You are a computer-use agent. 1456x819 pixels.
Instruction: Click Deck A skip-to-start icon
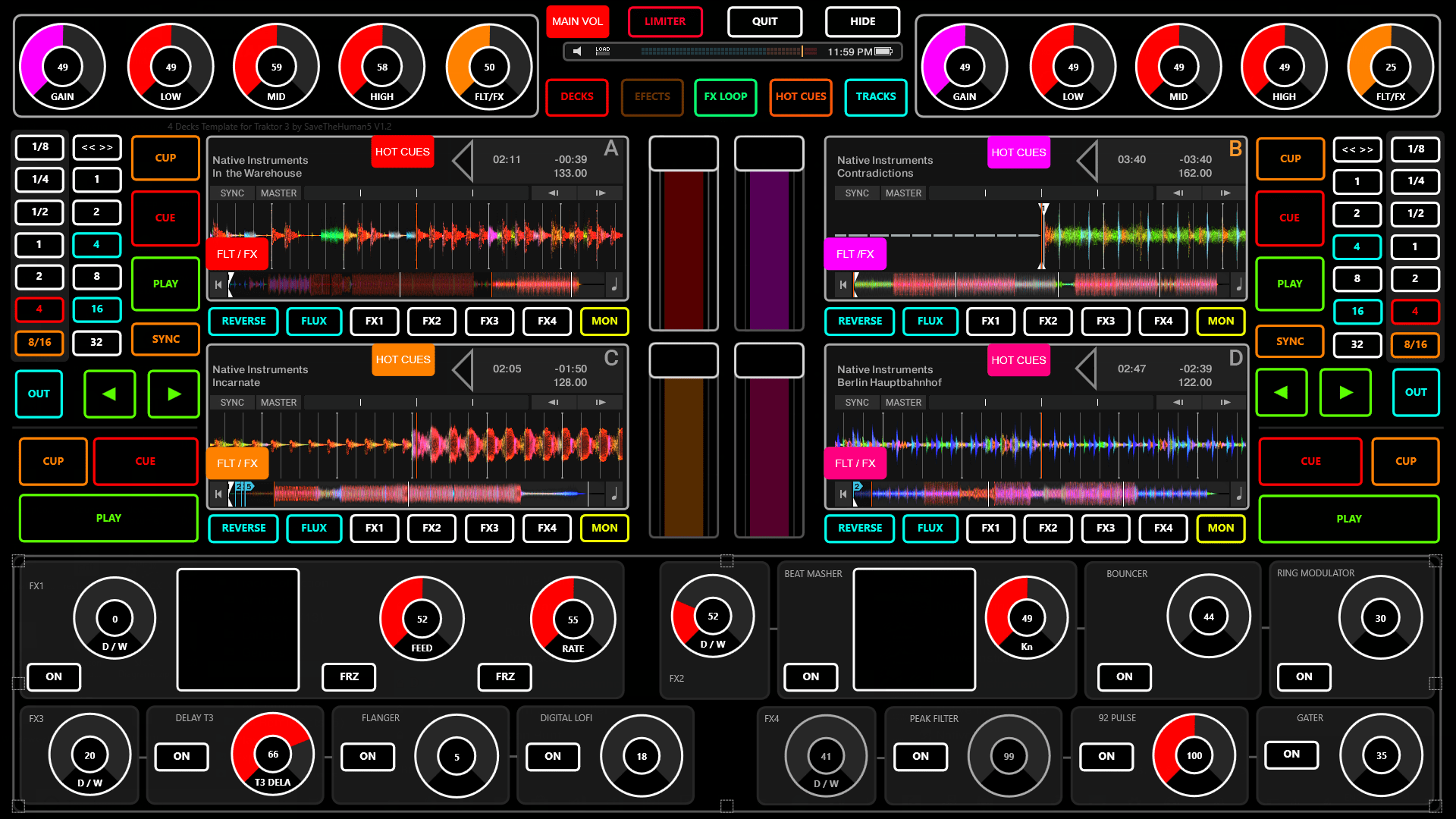[218, 285]
